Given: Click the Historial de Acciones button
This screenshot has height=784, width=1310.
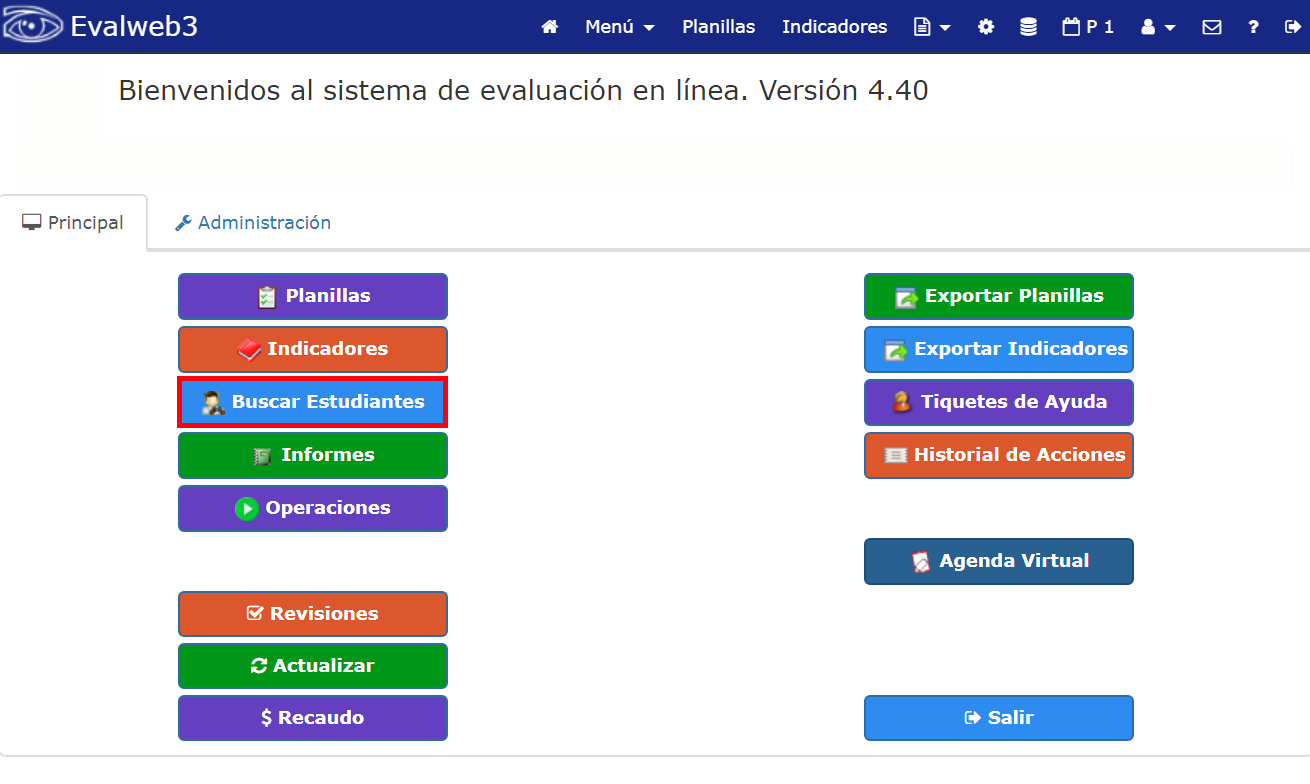Looking at the screenshot, I should [x=998, y=455].
